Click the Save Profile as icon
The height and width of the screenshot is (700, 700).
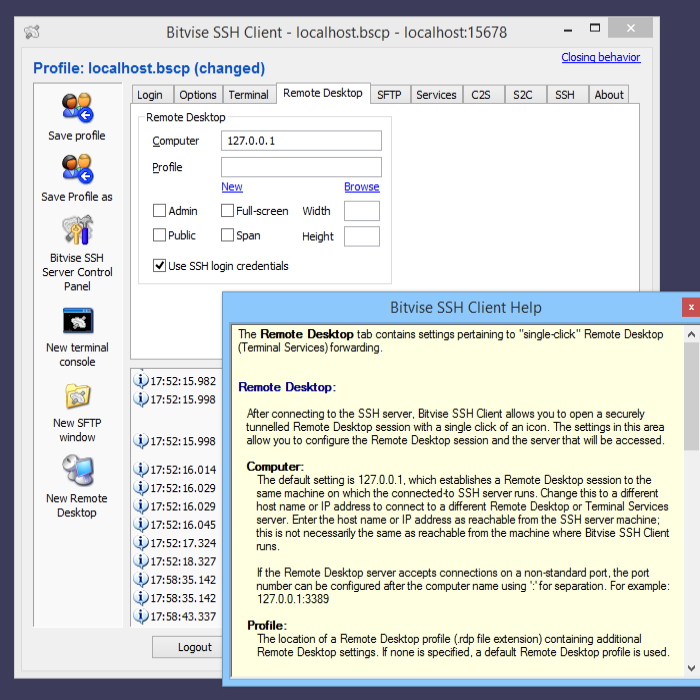(77, 169)
